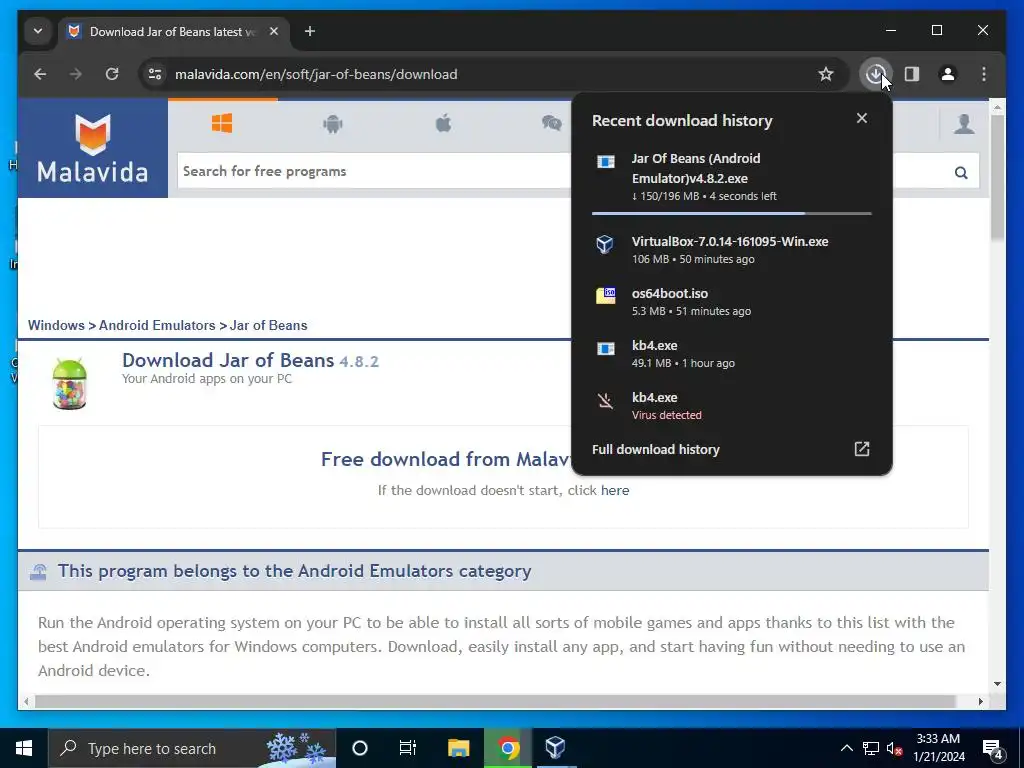Open Chrome three-dot menu
Viewport: 1024px width, 768px height.
(x=984, y=74)
